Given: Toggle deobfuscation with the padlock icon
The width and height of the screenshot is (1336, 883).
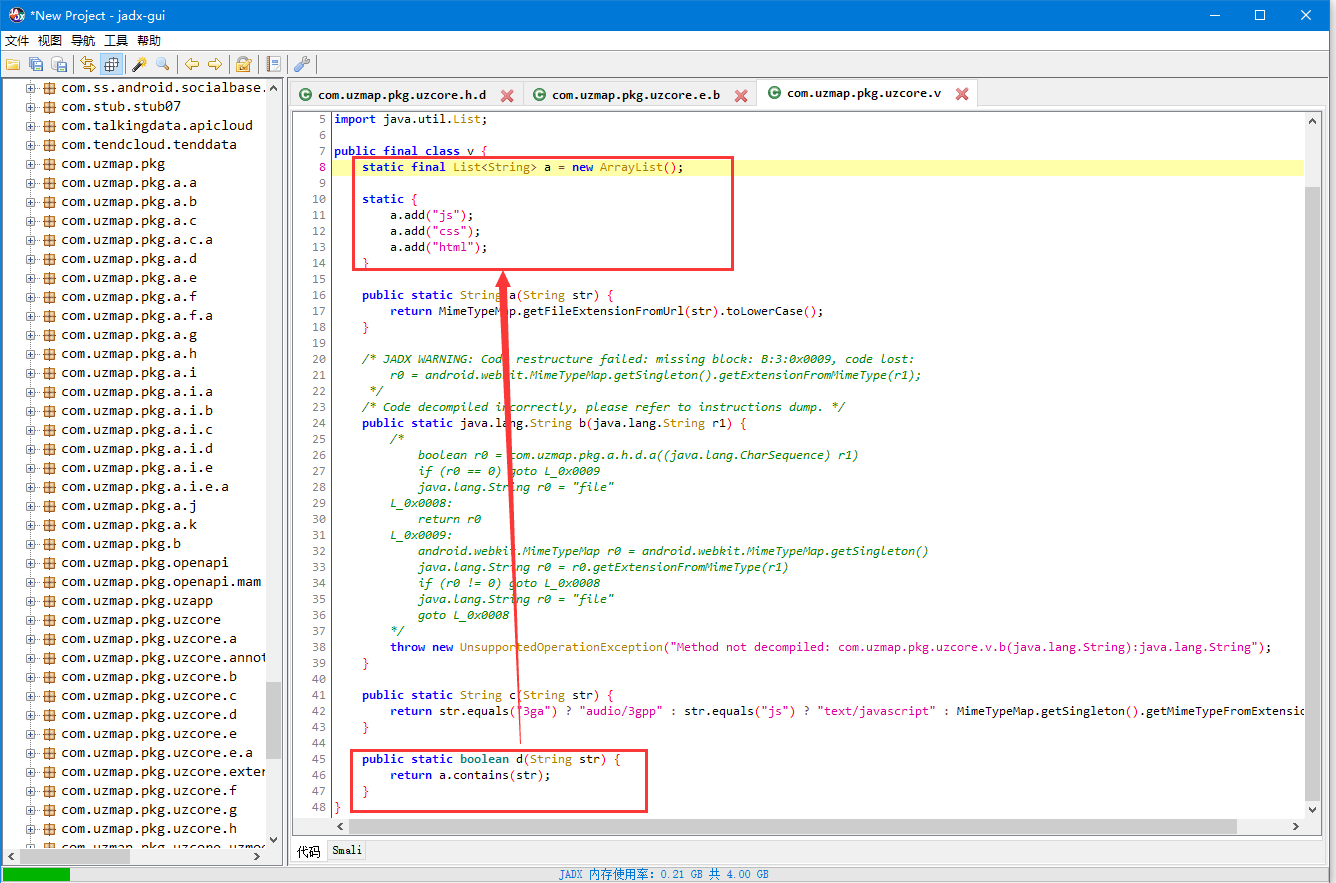Looking at the screenshot, I should pos(243,65).
